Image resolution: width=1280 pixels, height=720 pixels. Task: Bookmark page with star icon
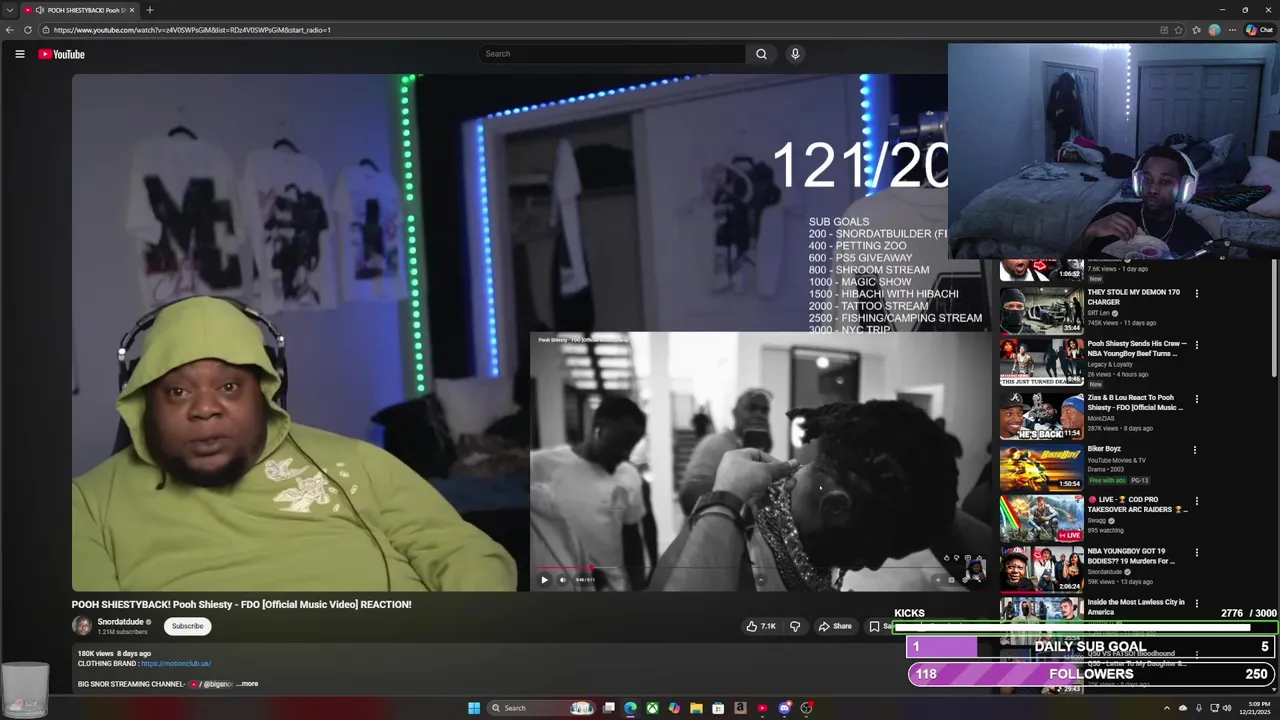[x=1179, y=30]
